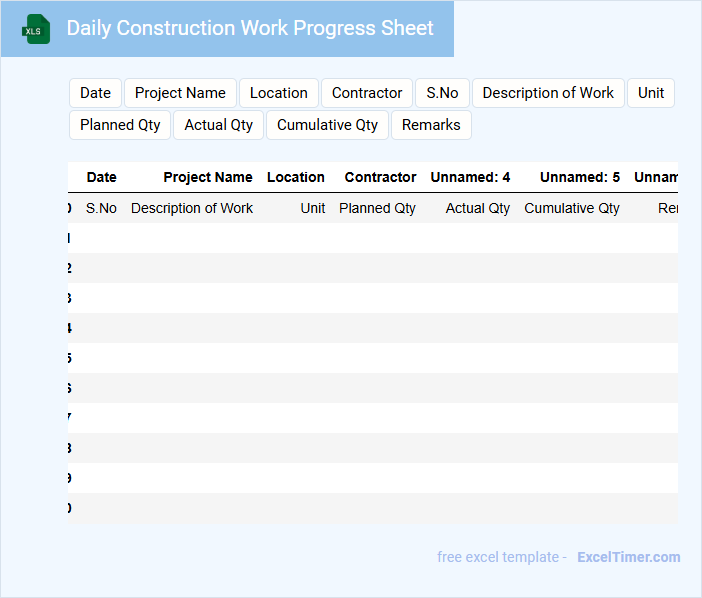Click the Unnamed: 4 column header
702x598 pixels.
[x=470, y=177]
